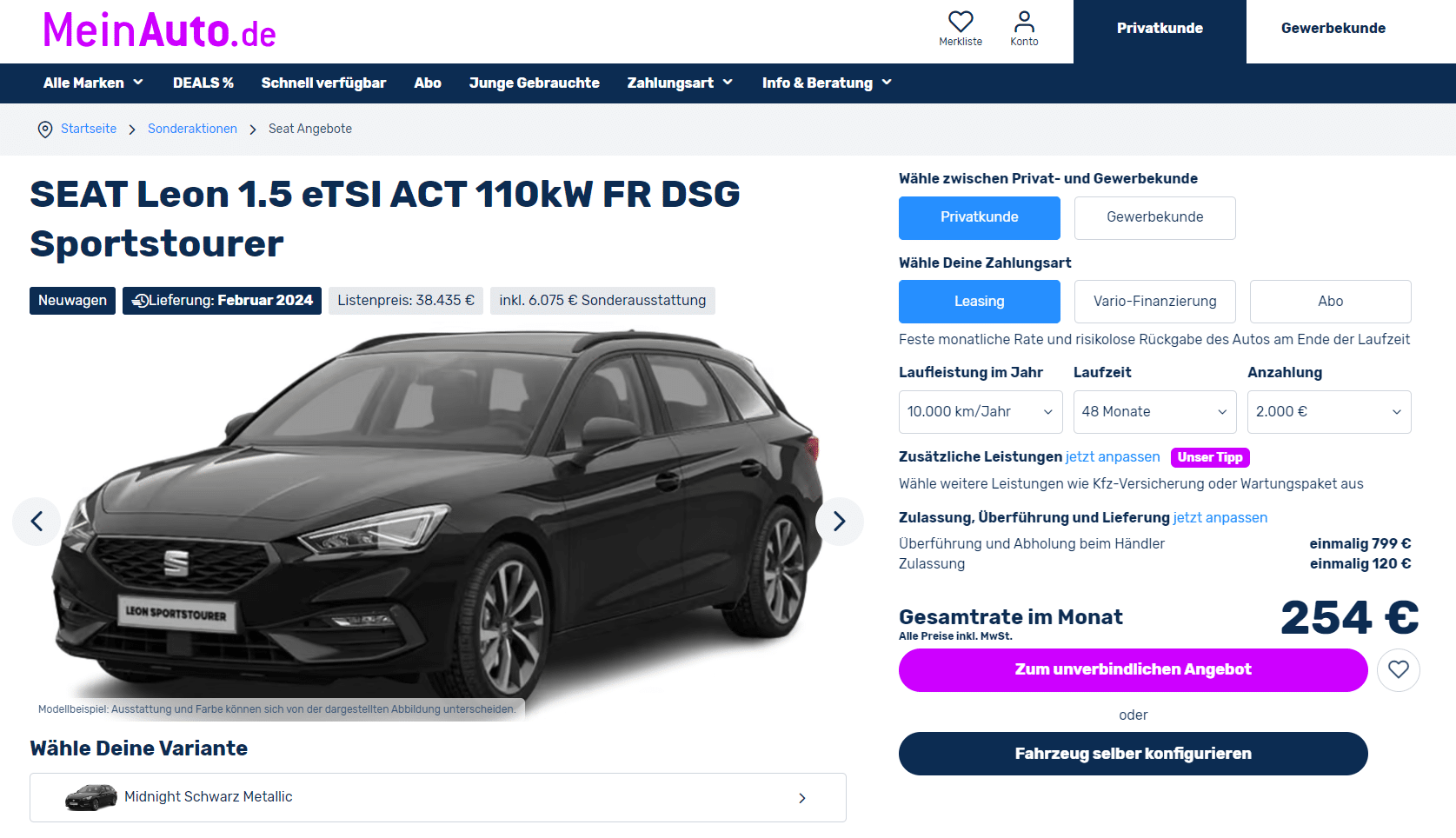This screenshot has height=838, width=1456.
Task: Expand the Alle Marken menu
Action: pos(93,83)
